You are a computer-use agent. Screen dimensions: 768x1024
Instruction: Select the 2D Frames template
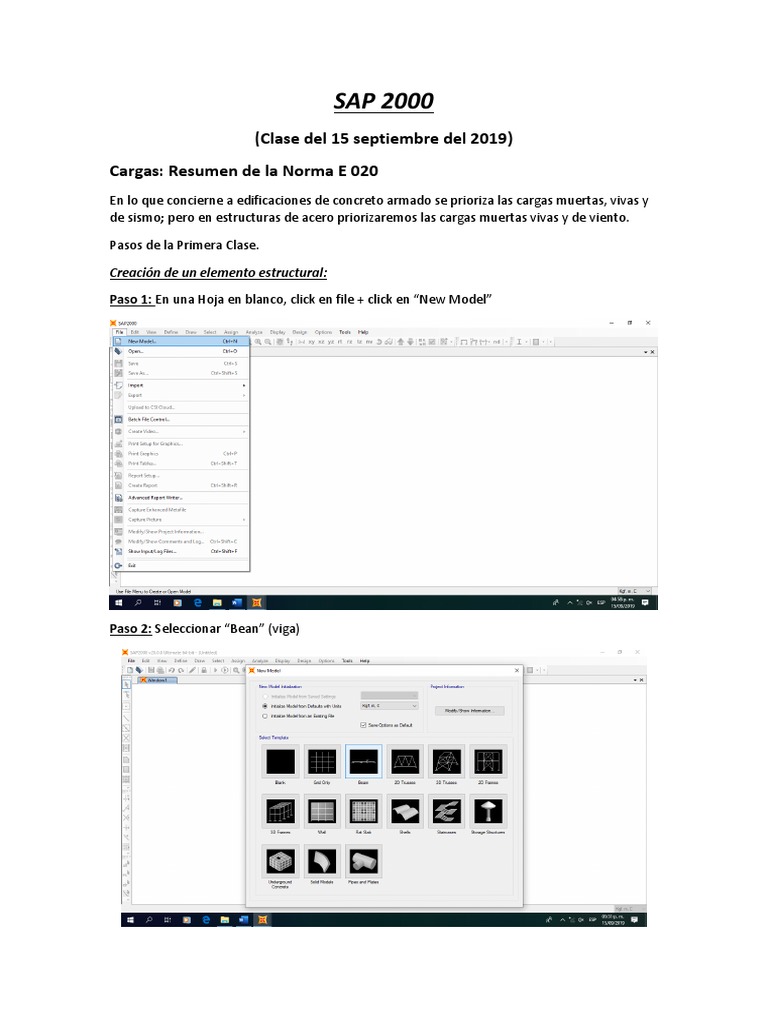(x=488, y=761)
